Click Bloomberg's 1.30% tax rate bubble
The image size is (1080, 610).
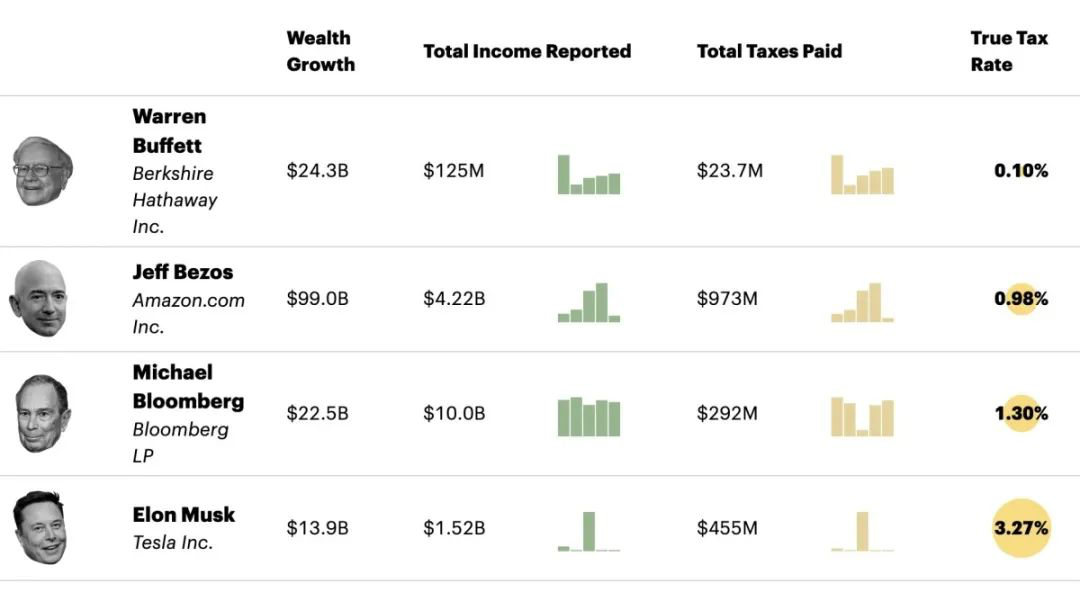click(x=1021, y=413)
